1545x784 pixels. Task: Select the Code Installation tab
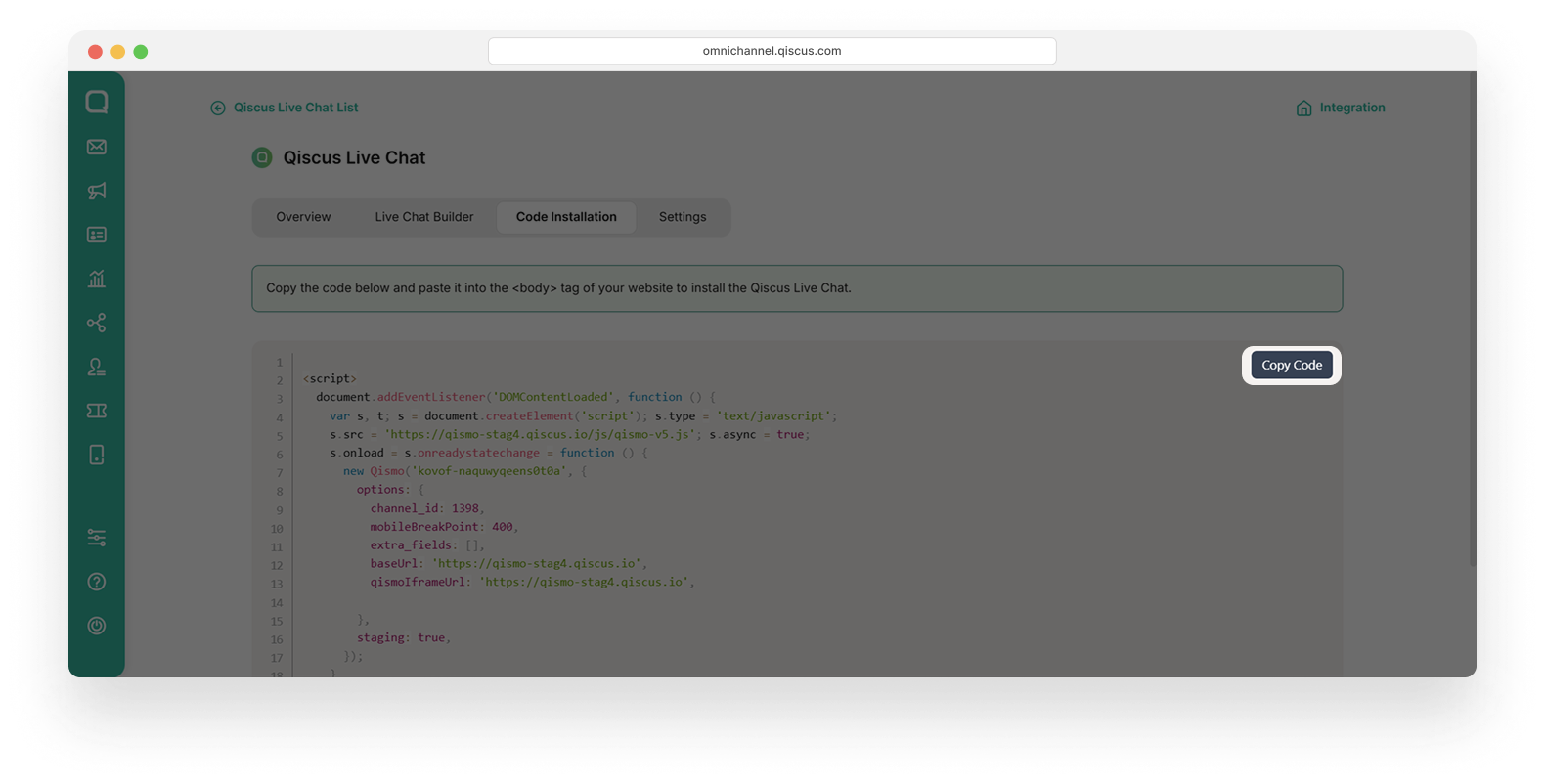pyautogui.click(x=566, y=217)
